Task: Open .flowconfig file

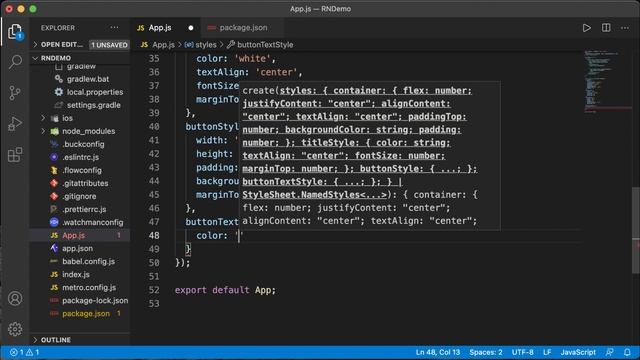Action: click(82, 170)
